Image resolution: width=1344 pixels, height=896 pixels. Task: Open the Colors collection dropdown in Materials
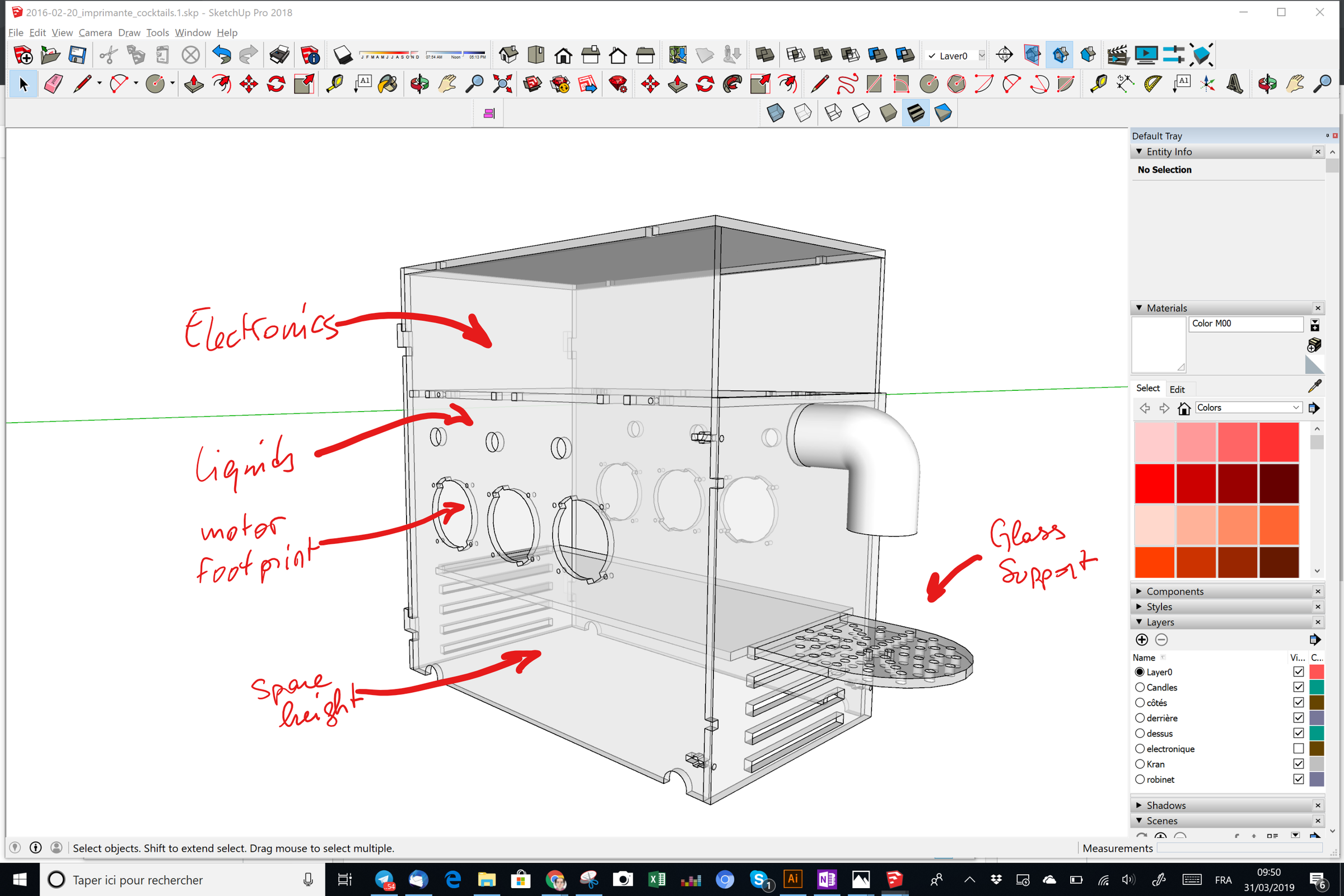[1249, 407]
